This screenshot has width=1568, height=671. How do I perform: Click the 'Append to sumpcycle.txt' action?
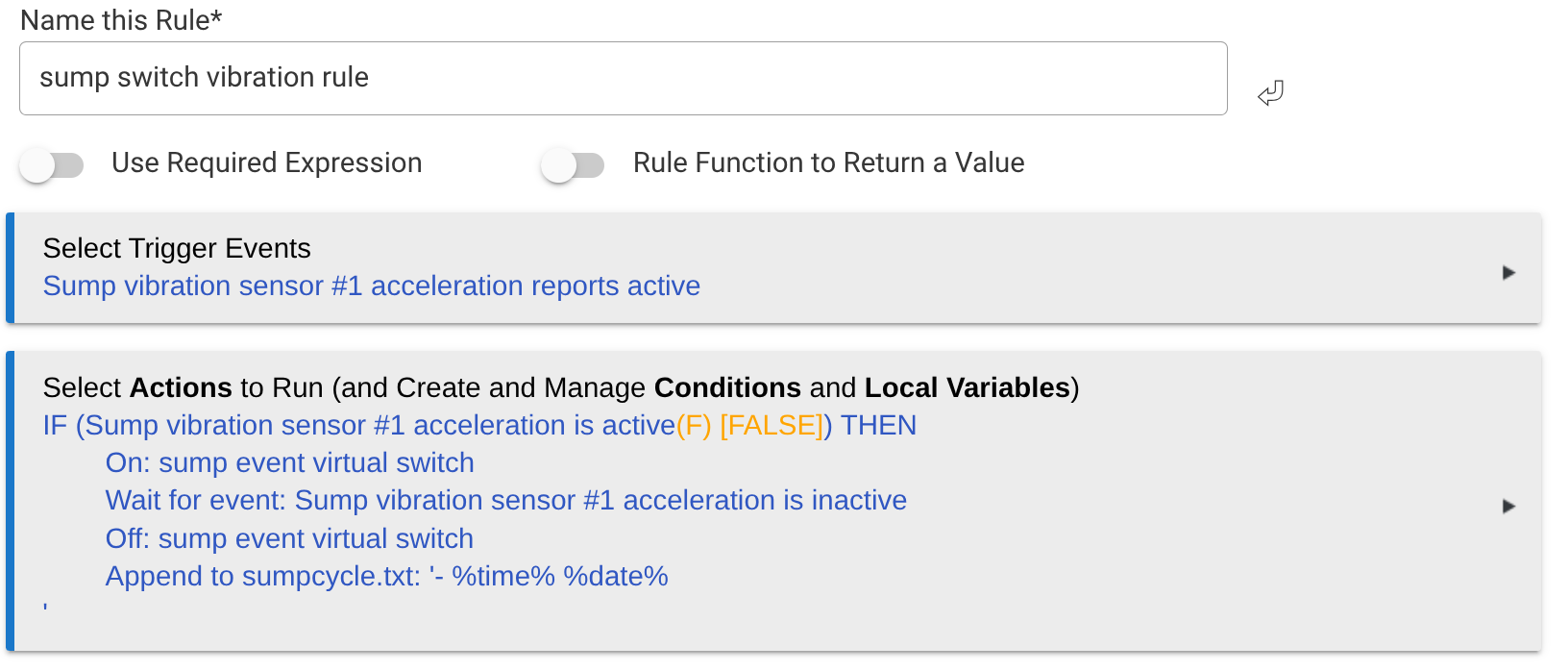tap(387, 576)
